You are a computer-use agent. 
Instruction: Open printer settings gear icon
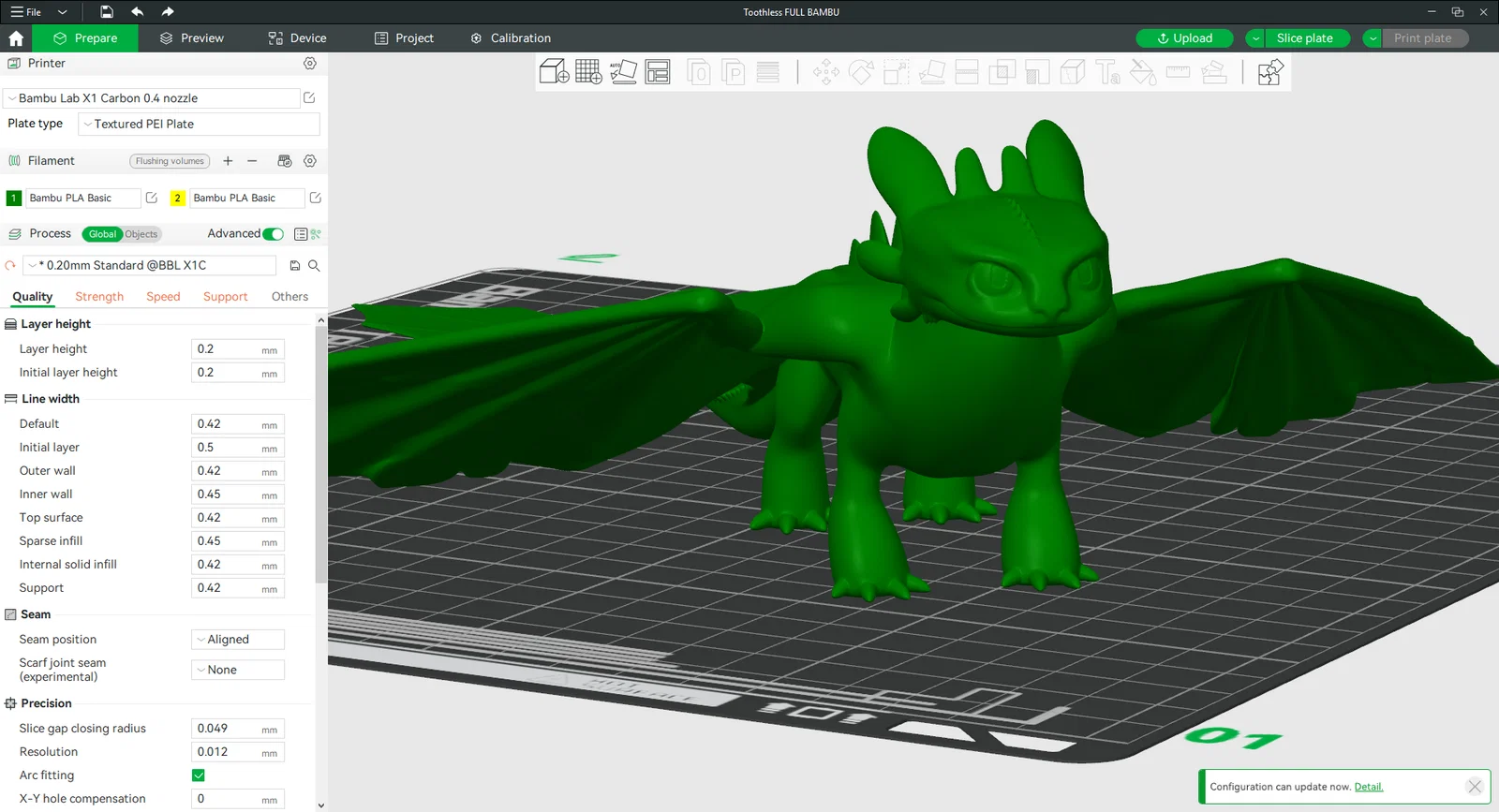pyautogui.click(x=310, y=63)
